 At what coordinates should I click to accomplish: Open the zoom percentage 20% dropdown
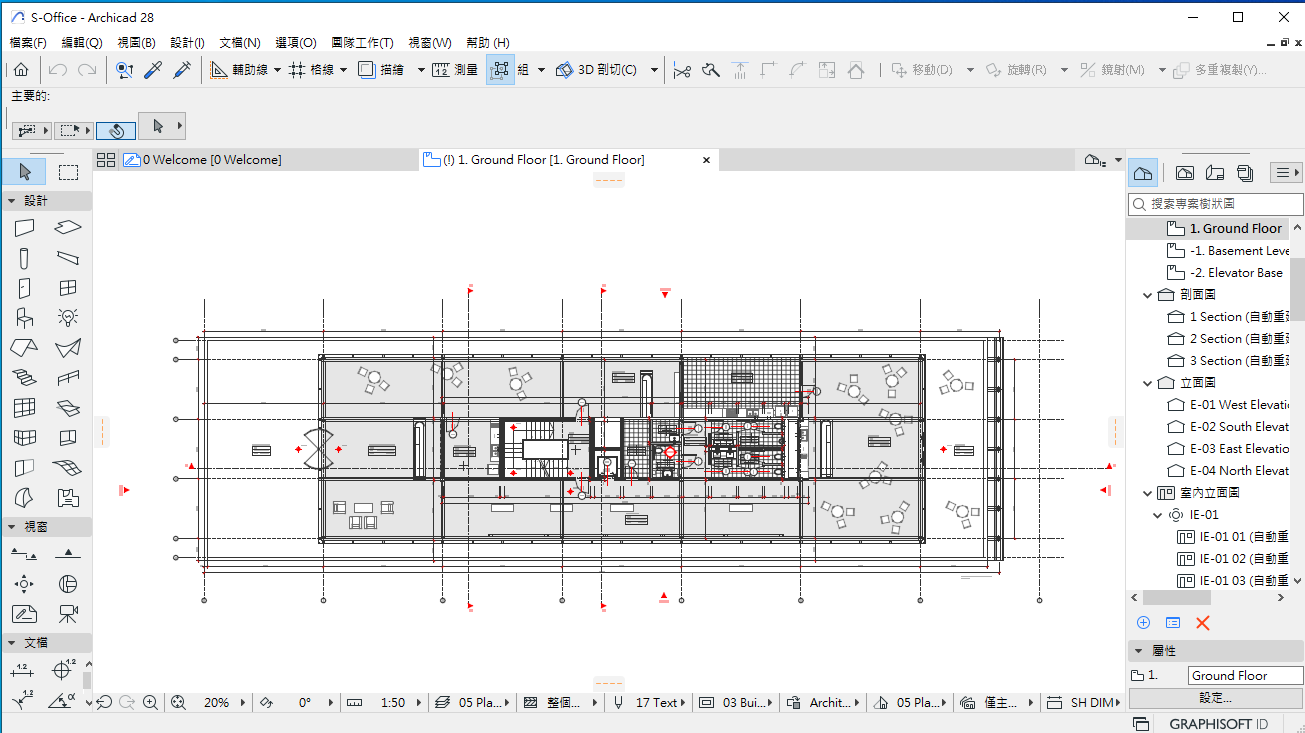(243, 703)
